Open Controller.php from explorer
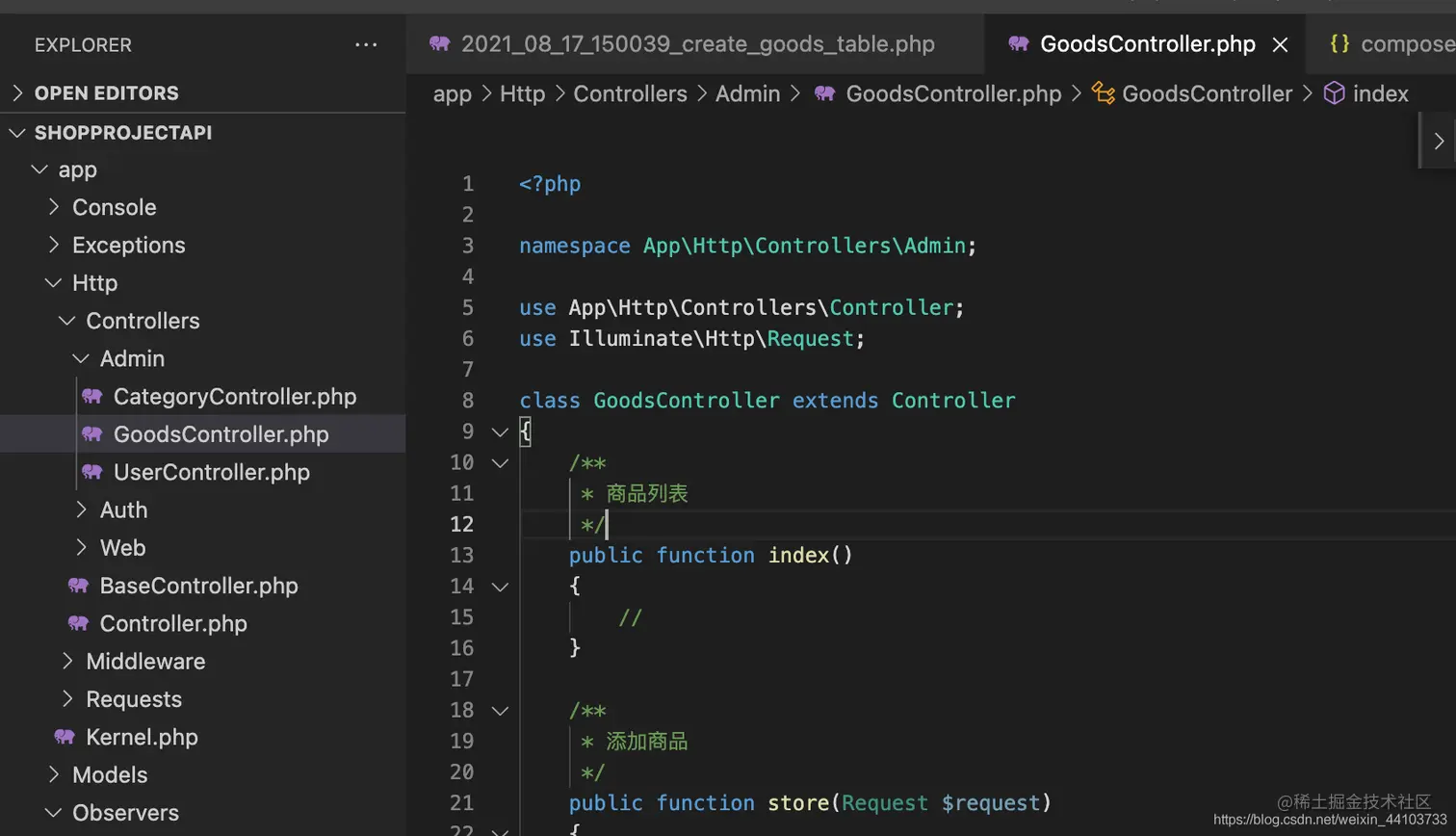This screenshot has height=836, width=1456. pos(173,623)
